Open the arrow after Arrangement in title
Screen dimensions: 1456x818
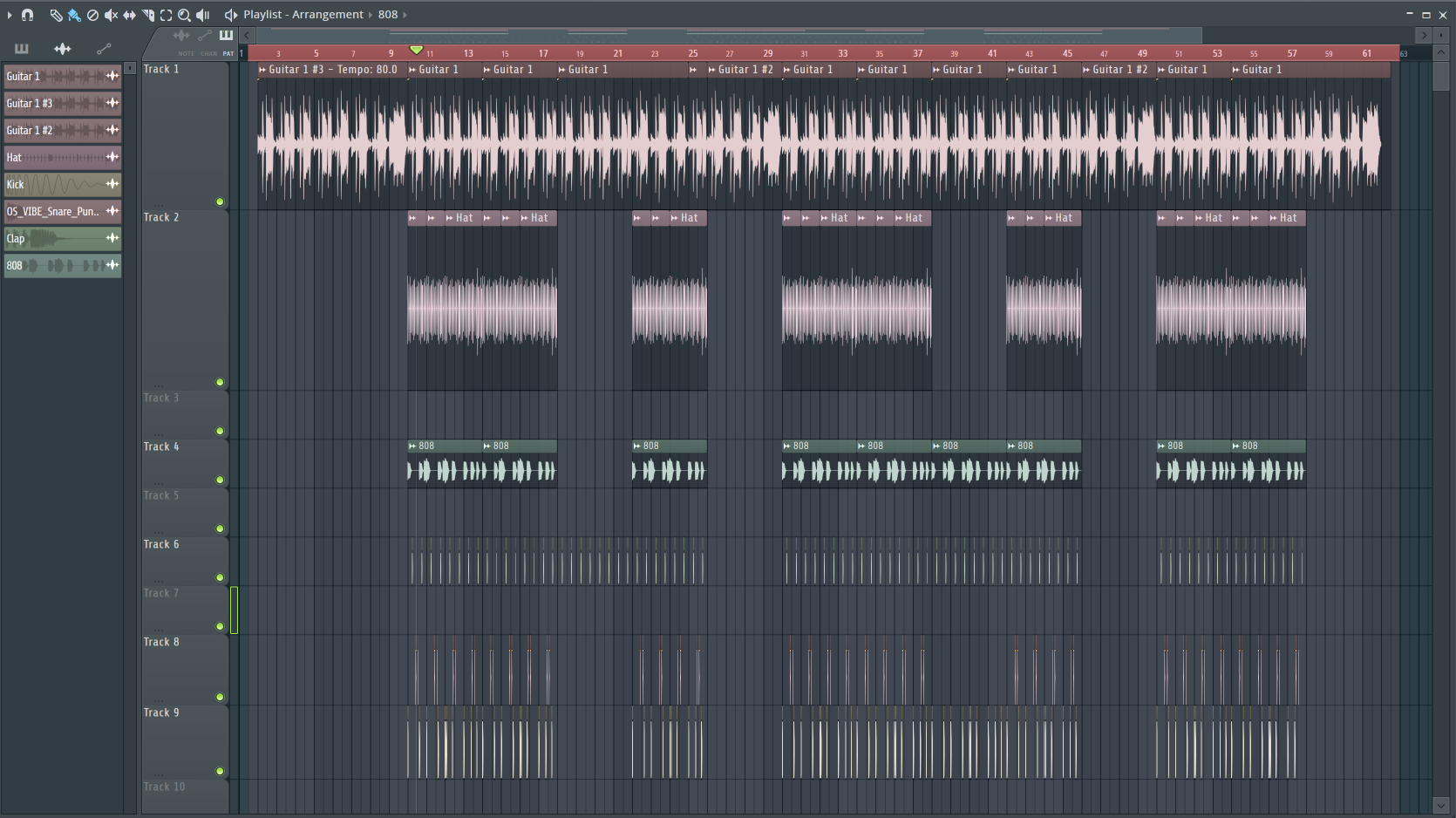point(371,15)
